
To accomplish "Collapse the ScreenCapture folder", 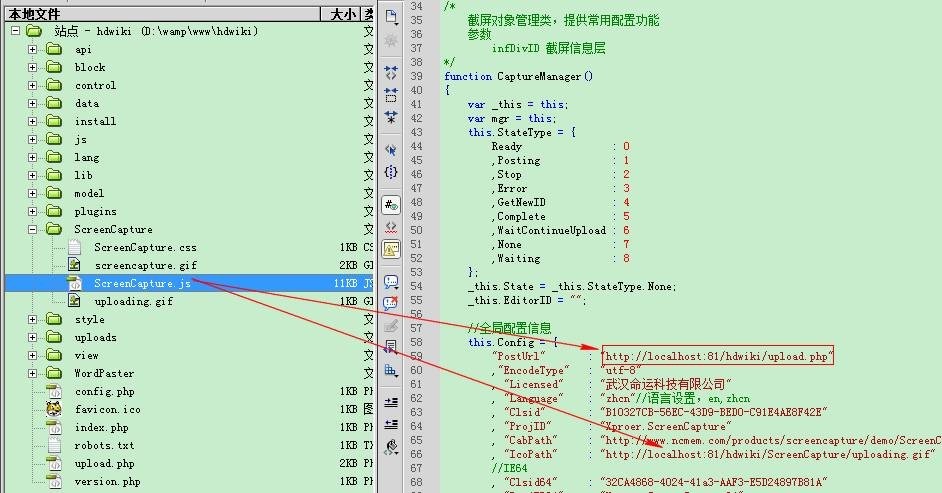I will (x=32, y=229).
